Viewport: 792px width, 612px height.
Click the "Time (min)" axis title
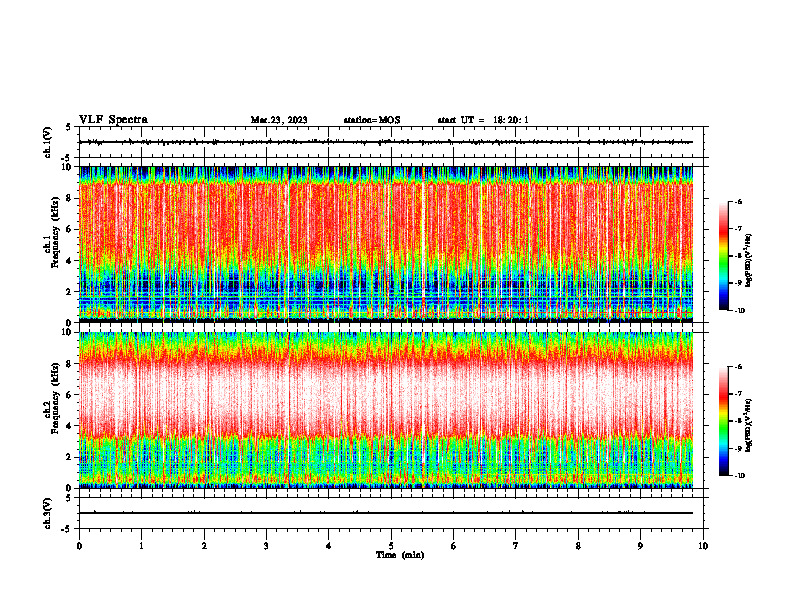pyautogui.click(x=400, y=555)
